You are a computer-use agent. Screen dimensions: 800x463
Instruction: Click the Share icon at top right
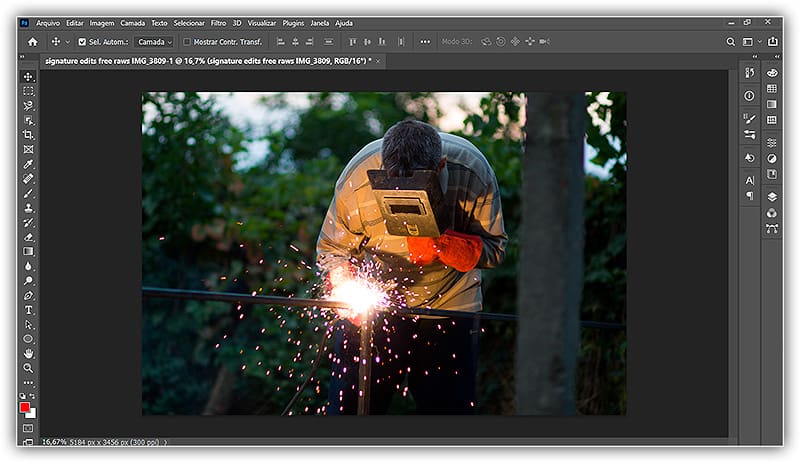[773, 41]
